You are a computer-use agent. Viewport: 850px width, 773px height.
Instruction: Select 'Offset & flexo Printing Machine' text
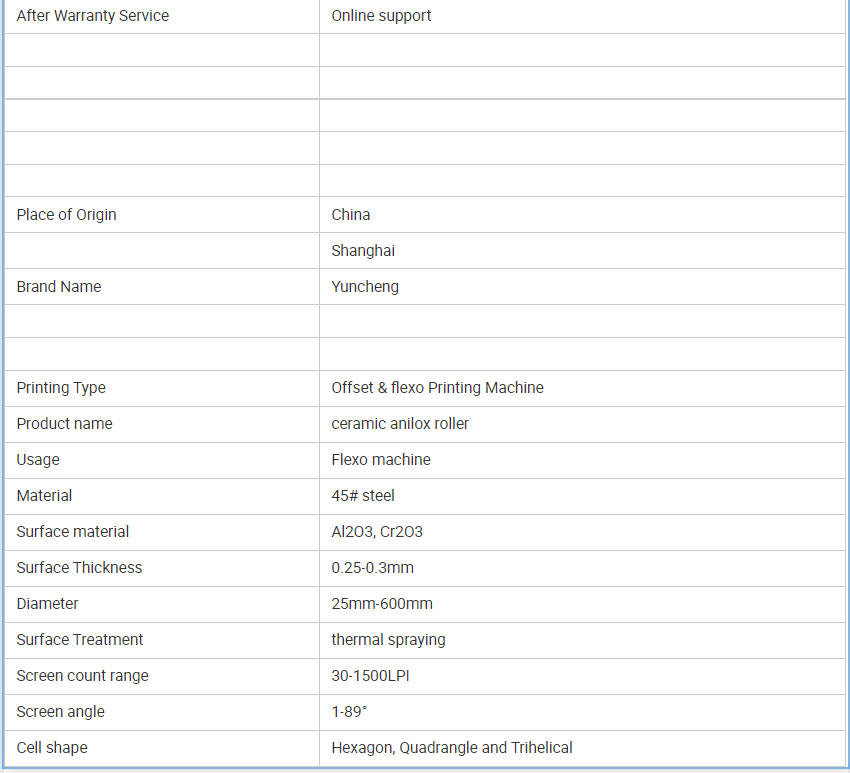point(437,388)
